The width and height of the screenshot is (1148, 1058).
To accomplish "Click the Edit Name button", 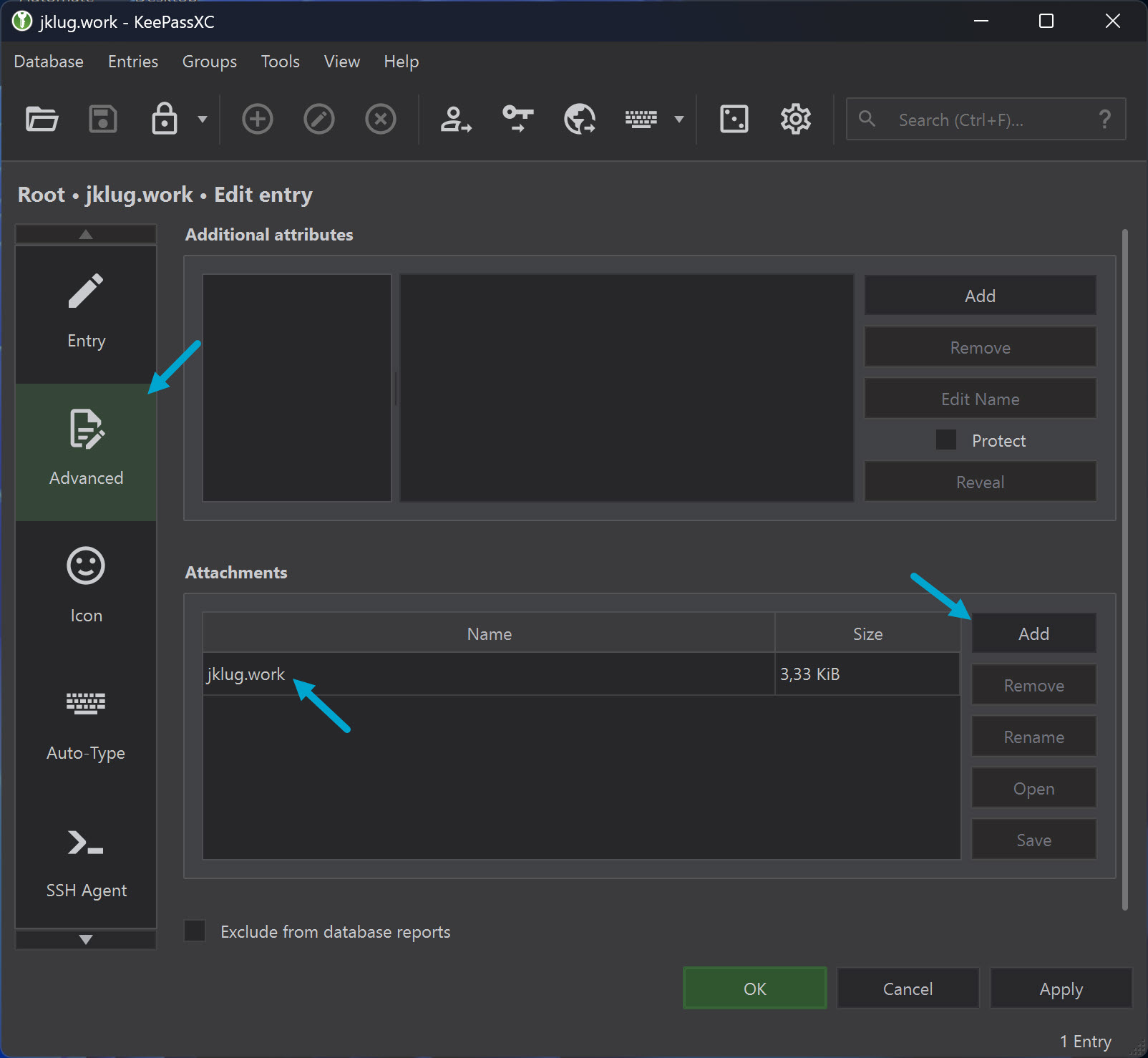I will coord(980,399).
